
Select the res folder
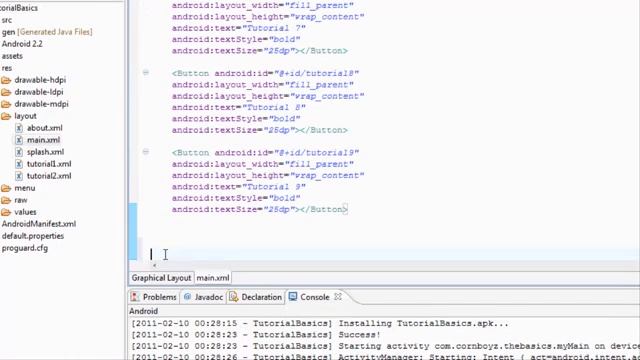[x=7, y=68]
